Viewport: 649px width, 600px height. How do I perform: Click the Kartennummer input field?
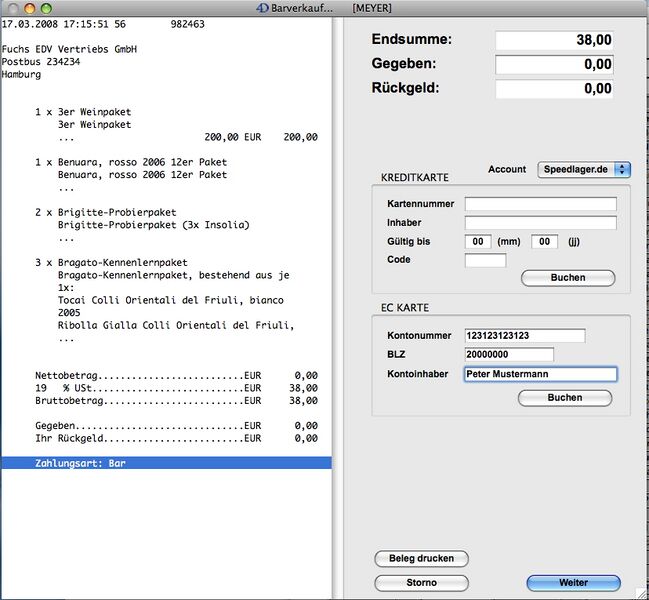(540, 204)
